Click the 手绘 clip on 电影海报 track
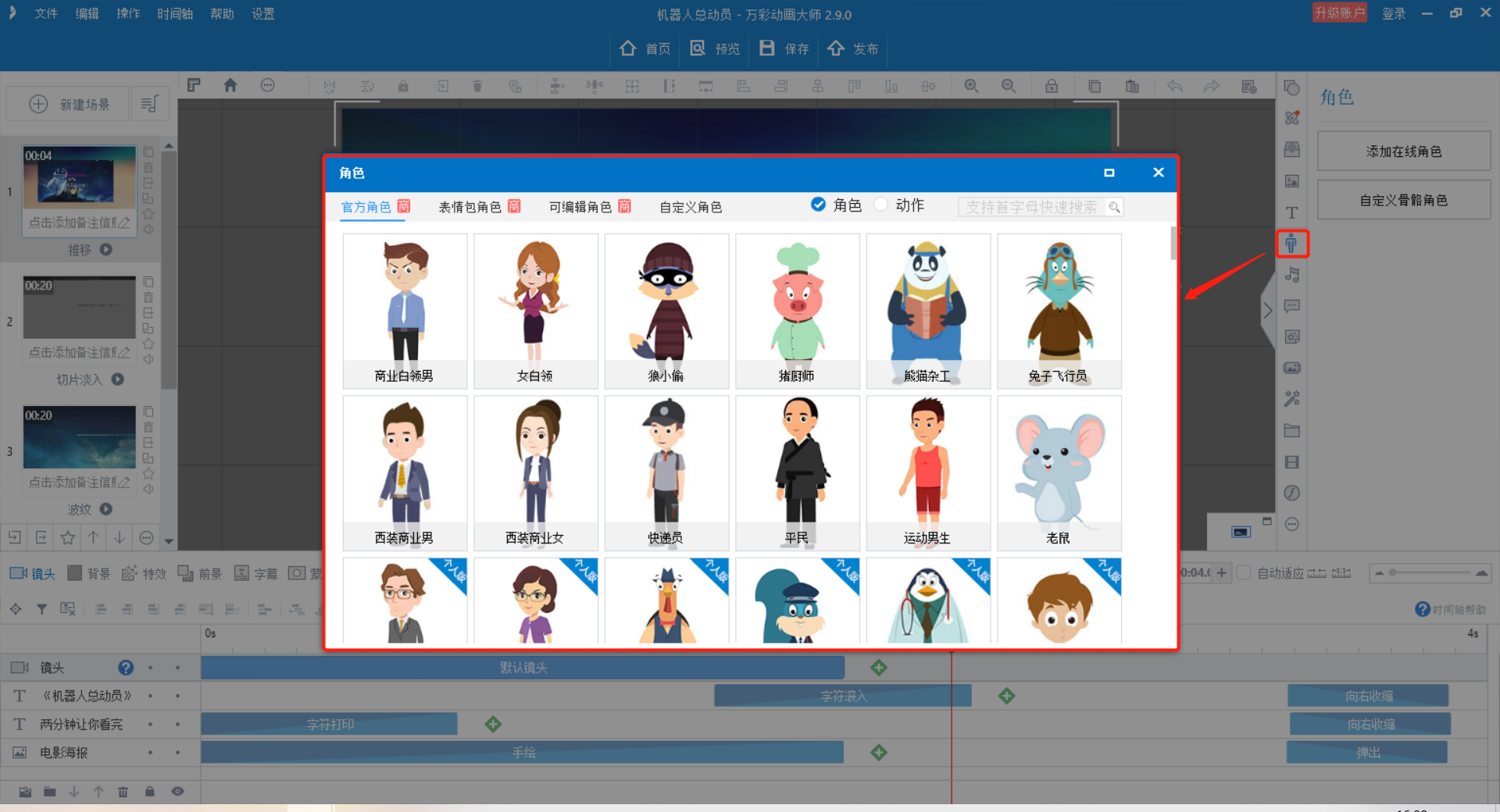Screen dimensions: 1500x812 click(x=523, y=753)
